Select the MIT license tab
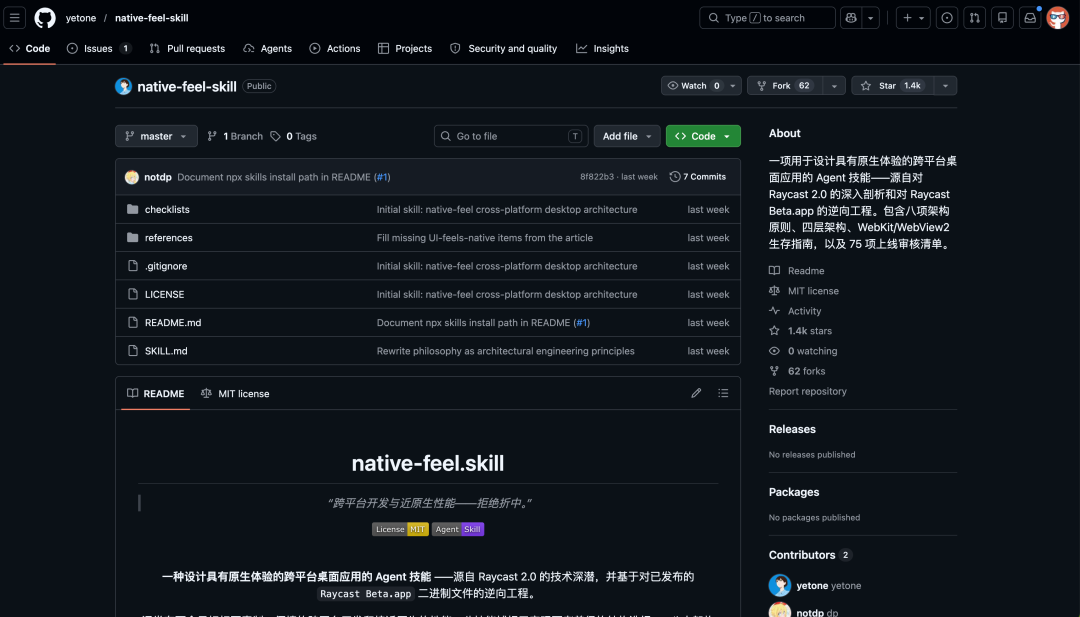This screenshot has height=617, width=1080. (x=235, y=393)
